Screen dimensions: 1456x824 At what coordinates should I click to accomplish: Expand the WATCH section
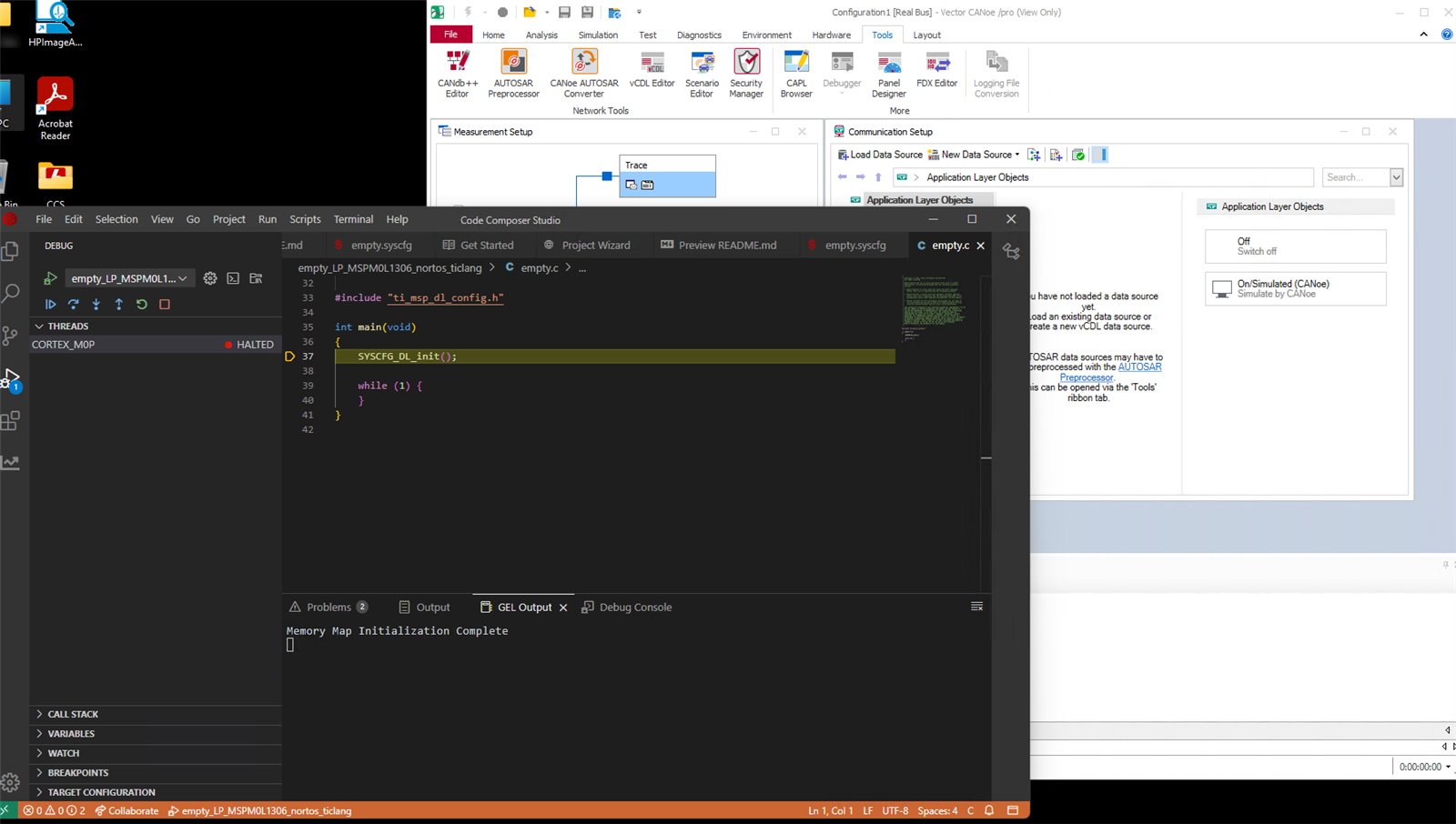(x=156, y=753)
